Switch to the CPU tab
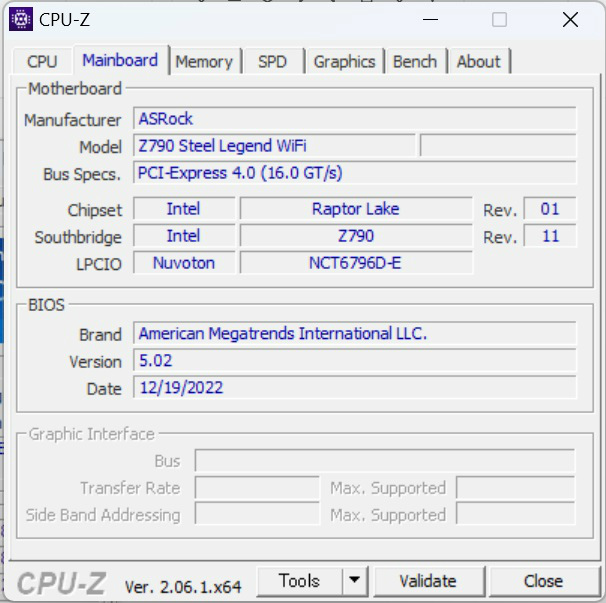The width and height of the screenshot is (606, 603). pos(42,61)
